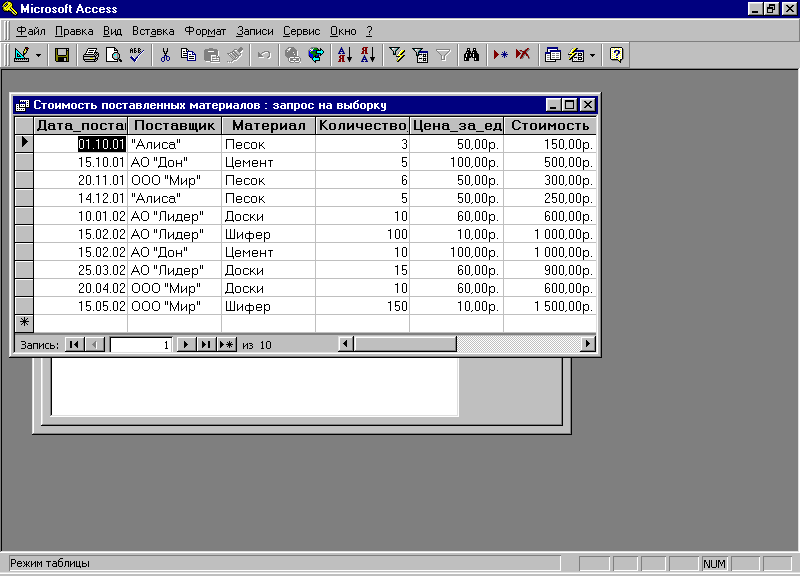Click Filter by Selection icon
The image size is (800, 576).
(x=397, y=55)
